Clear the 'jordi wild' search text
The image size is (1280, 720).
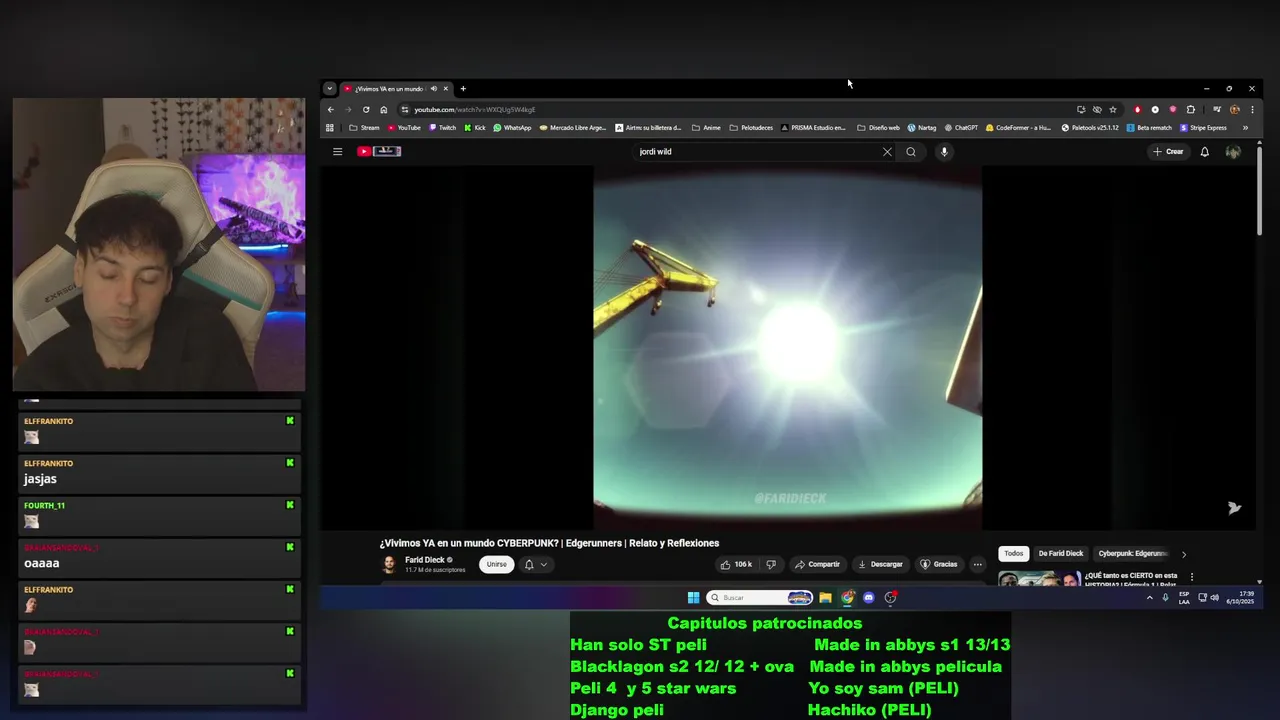point(887,152)
